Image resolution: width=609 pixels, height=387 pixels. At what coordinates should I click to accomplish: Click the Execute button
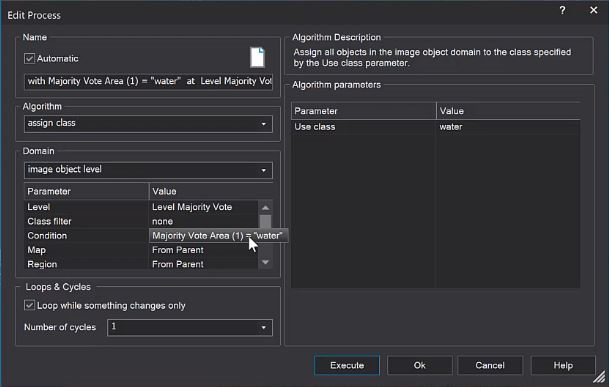click(347, 365)
